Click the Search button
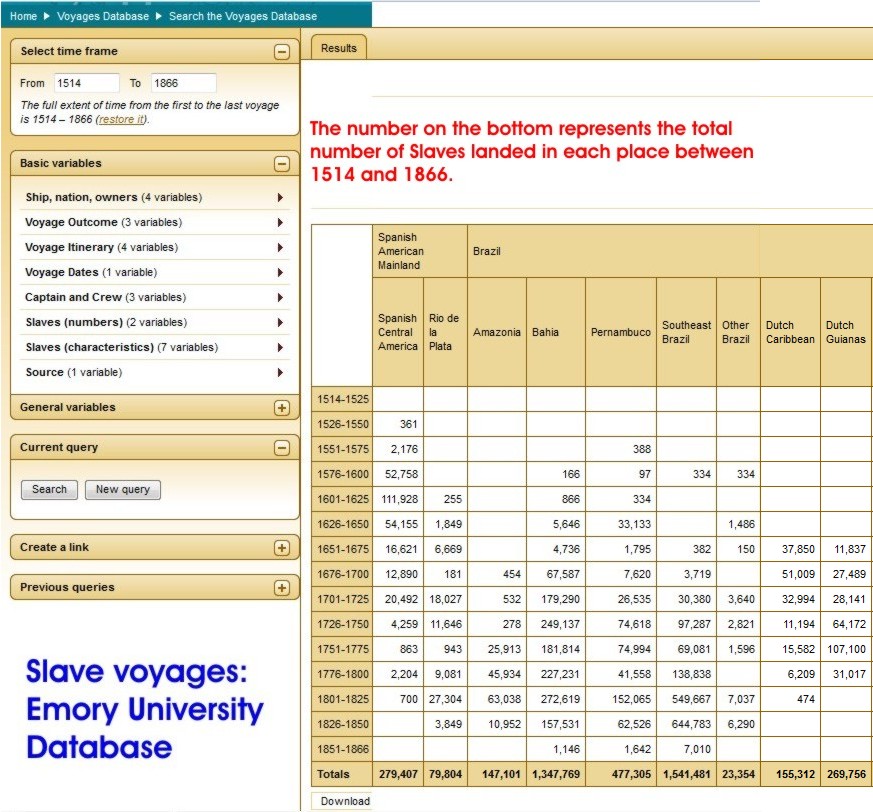Viewport: 873px width, 812px height. click(x=49, y=490)
